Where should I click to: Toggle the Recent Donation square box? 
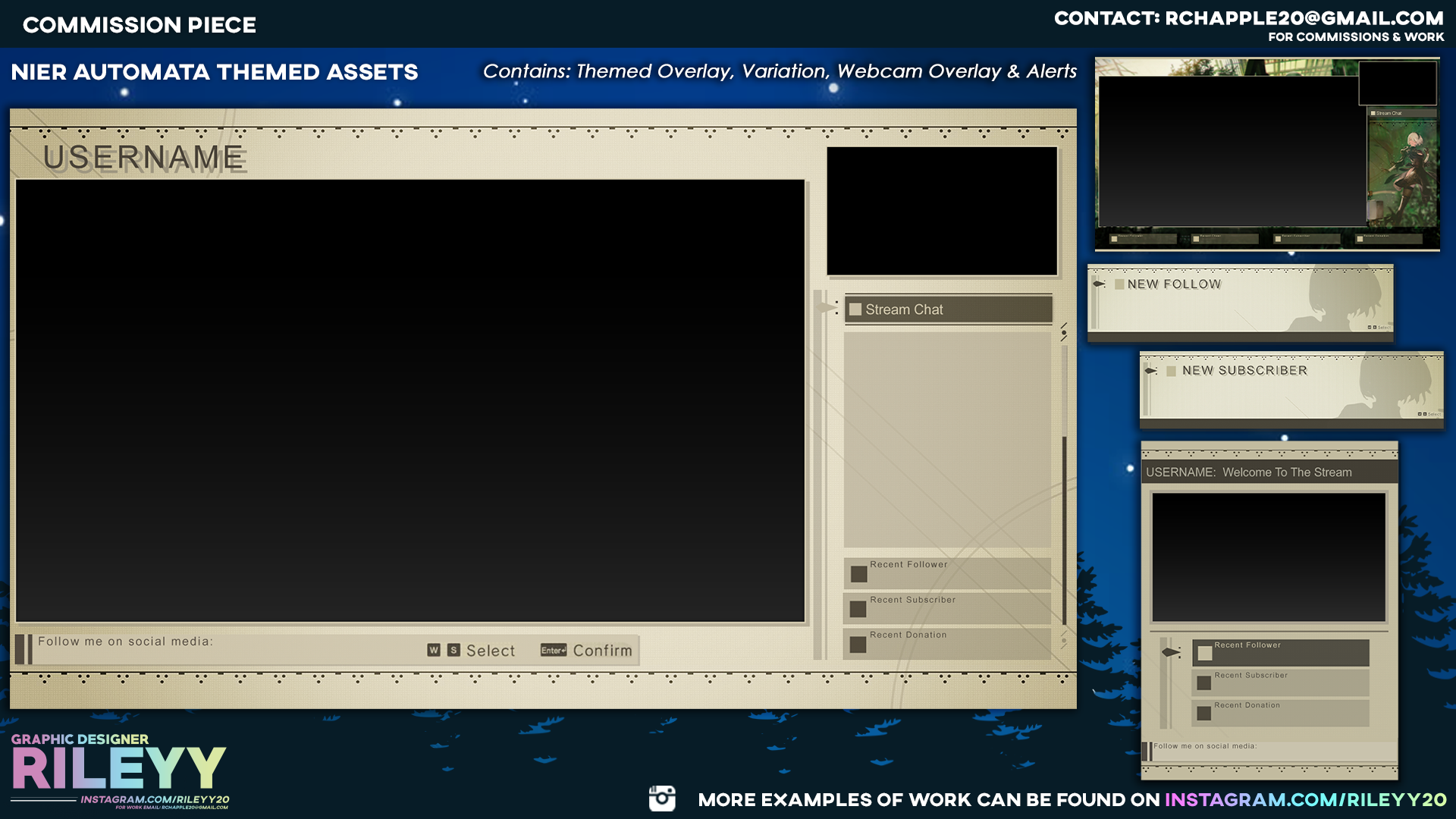[x=858, y=645]
